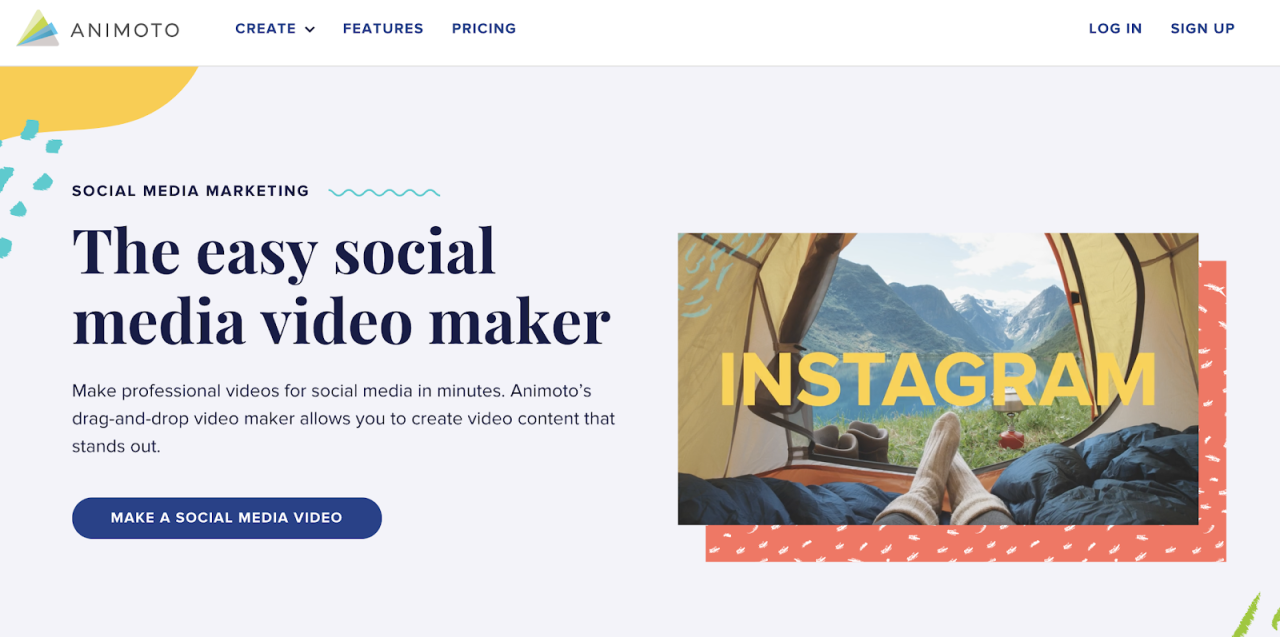Select the SOCIAL MEDIA MARKETING label
This screenshot has height=637, width=1280.
[x=191, y=191]
